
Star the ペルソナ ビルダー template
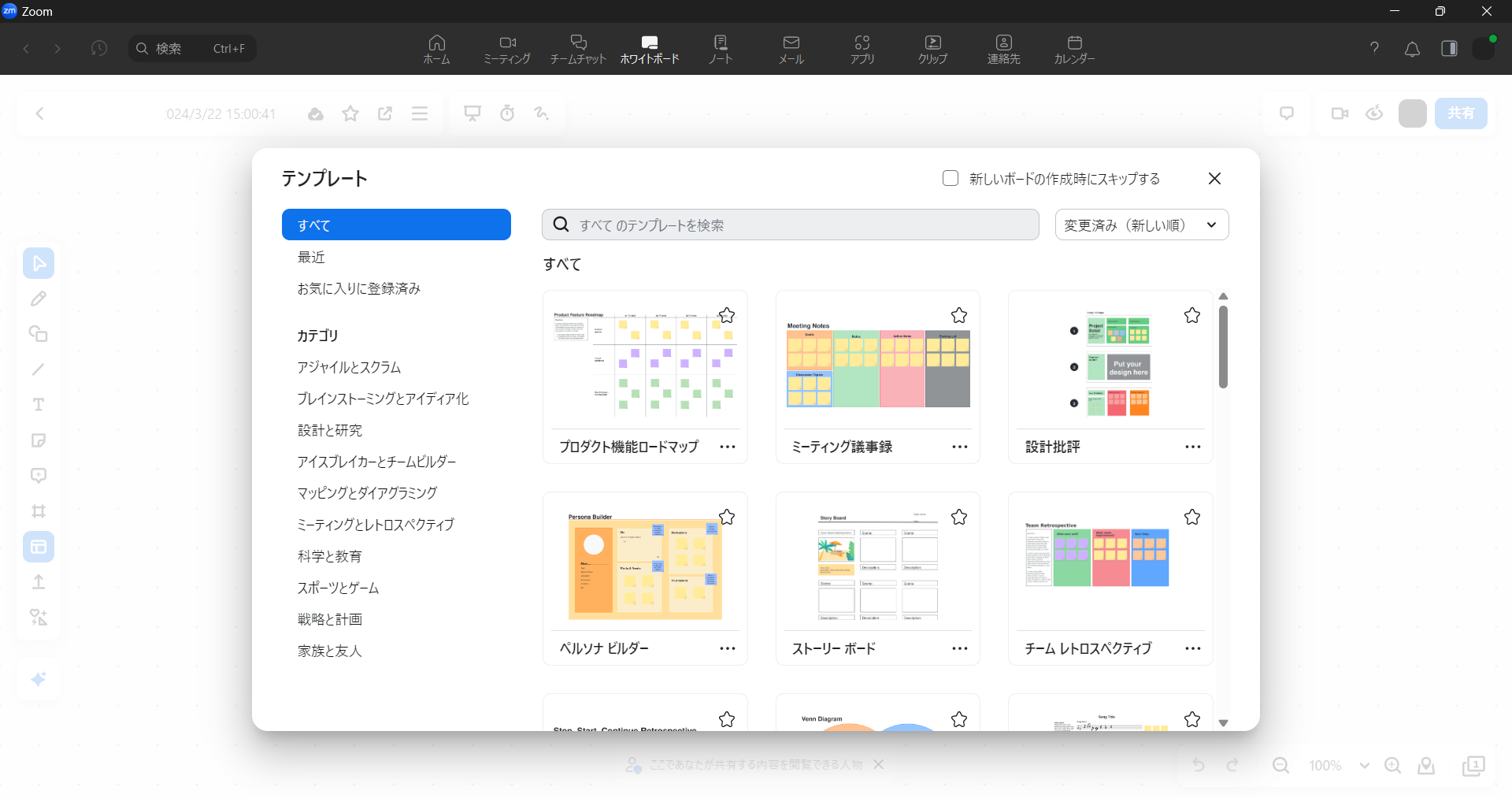726,518
